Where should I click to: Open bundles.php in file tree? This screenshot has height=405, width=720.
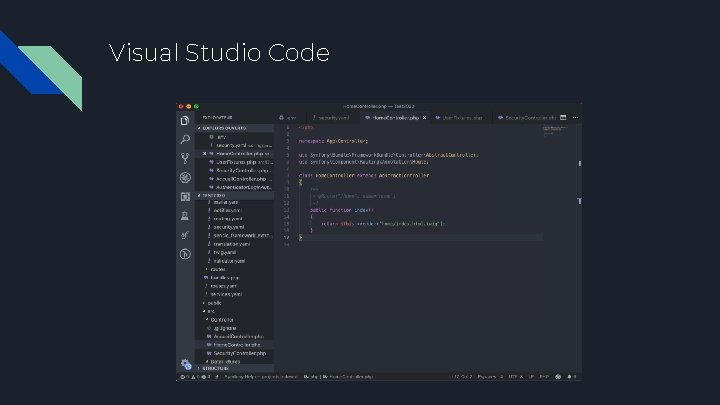tap(224, 278)
